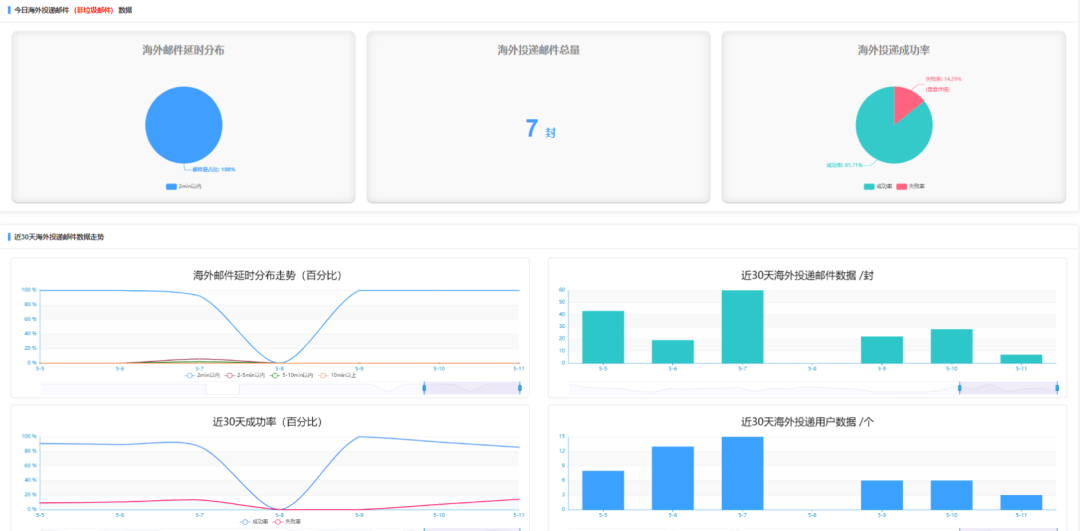1080x531 pixels.
Task: Click the 近30天成功率（百分比） chart title
Action: [268, 421]
